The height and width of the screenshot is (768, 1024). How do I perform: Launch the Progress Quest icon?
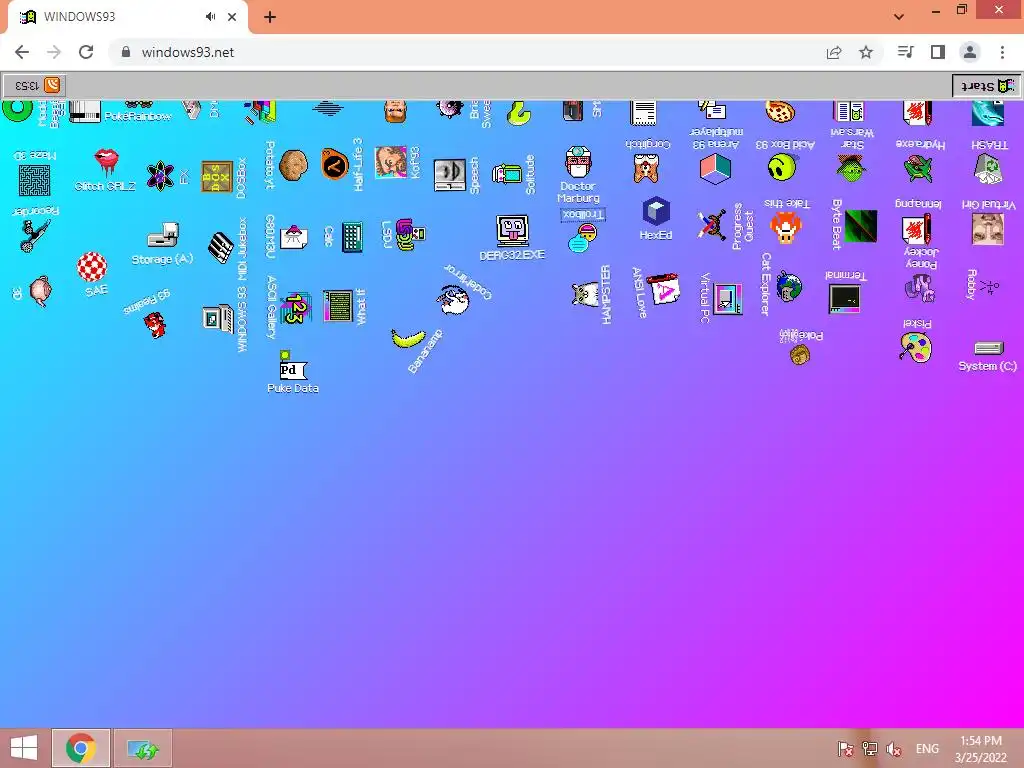(712, 225)
